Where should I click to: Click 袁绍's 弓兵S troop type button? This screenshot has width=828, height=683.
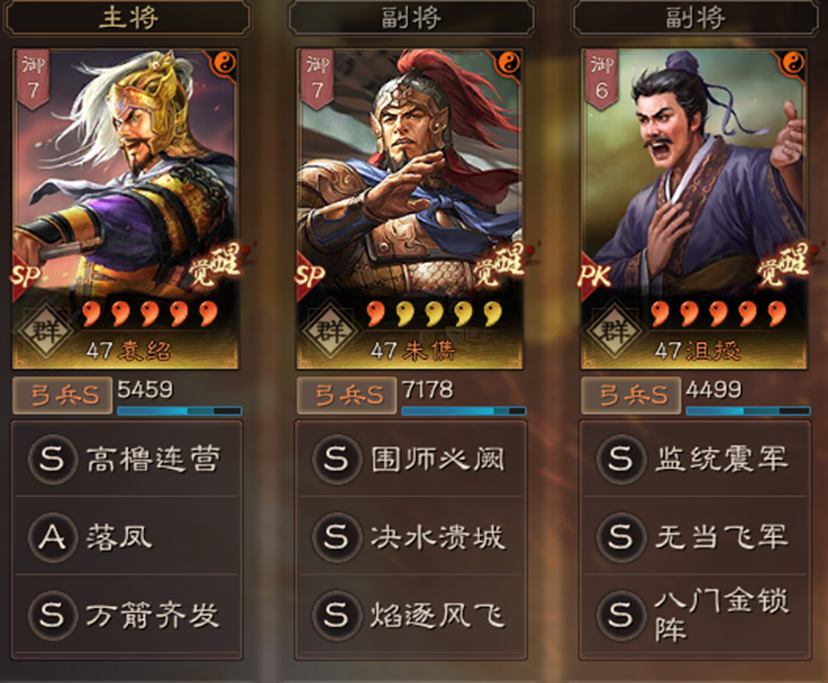pos(63,395)
